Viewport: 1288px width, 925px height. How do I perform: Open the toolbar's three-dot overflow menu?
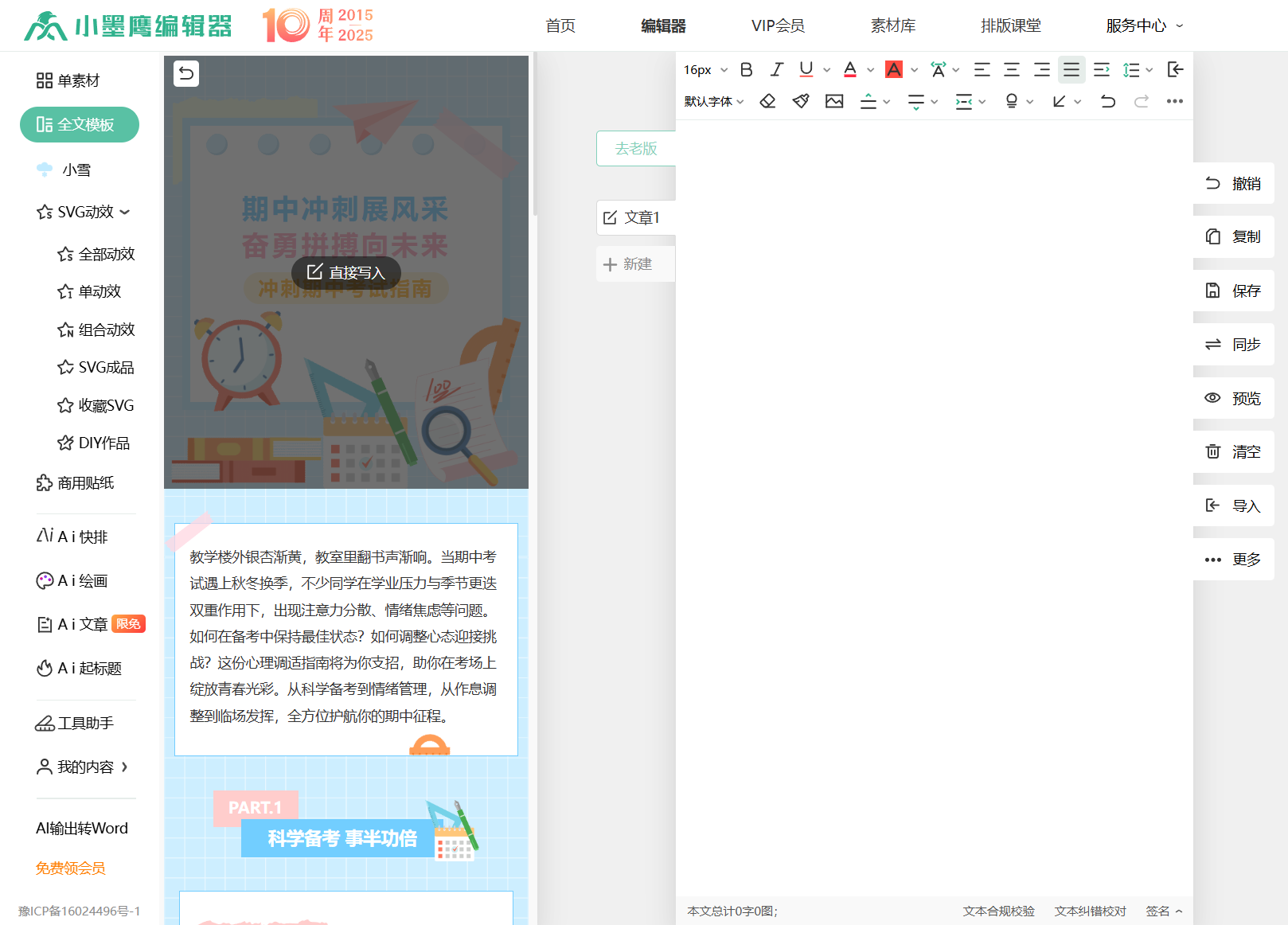pos(1174,101)
